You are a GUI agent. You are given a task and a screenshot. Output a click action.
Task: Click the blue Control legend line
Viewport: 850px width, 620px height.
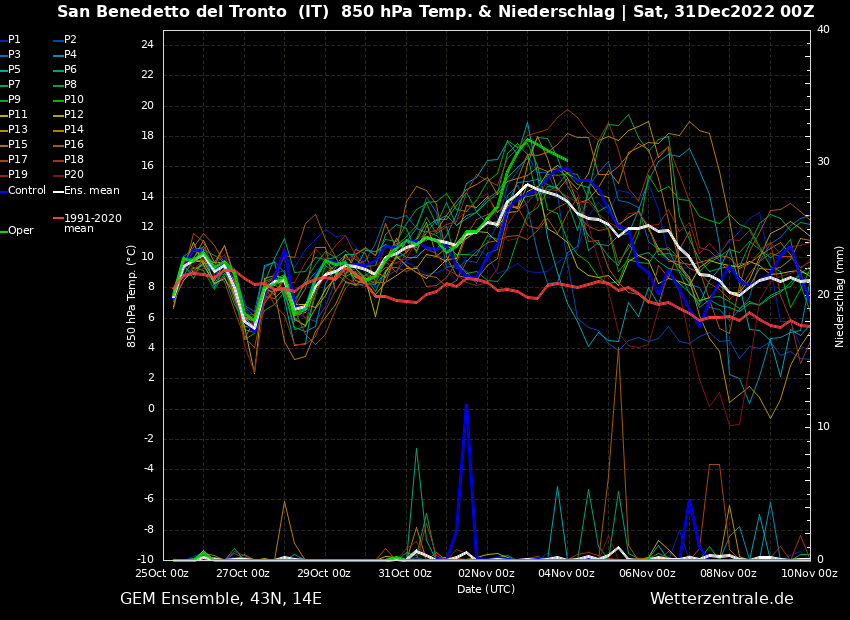coord(3,191)
